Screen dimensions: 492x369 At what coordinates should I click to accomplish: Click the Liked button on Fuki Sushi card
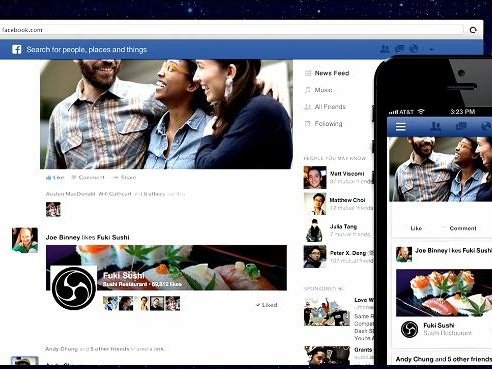click(x=267, y=305)
